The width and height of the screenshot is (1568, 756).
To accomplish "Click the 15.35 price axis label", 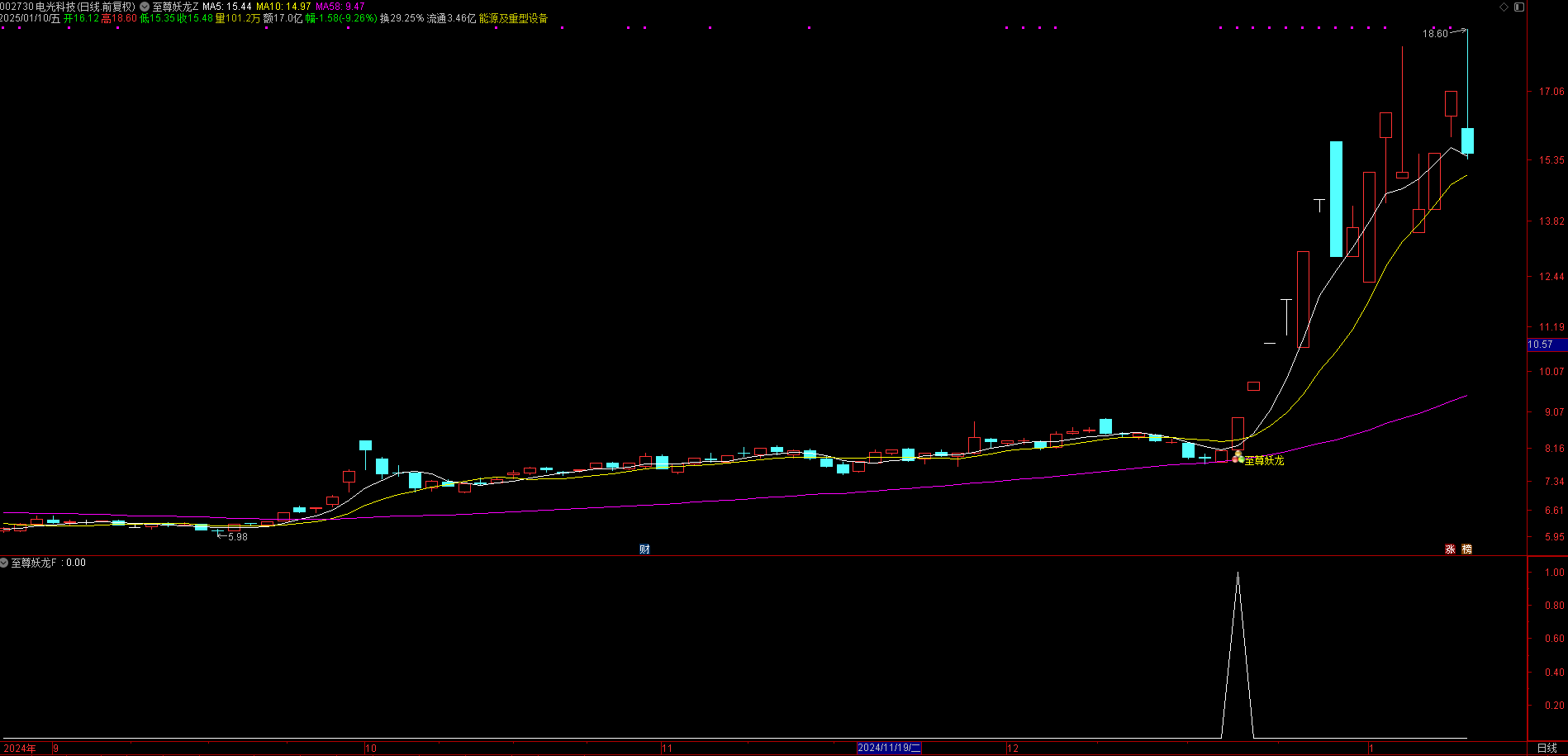I will pyautogui.click(x=1551, y=160).
